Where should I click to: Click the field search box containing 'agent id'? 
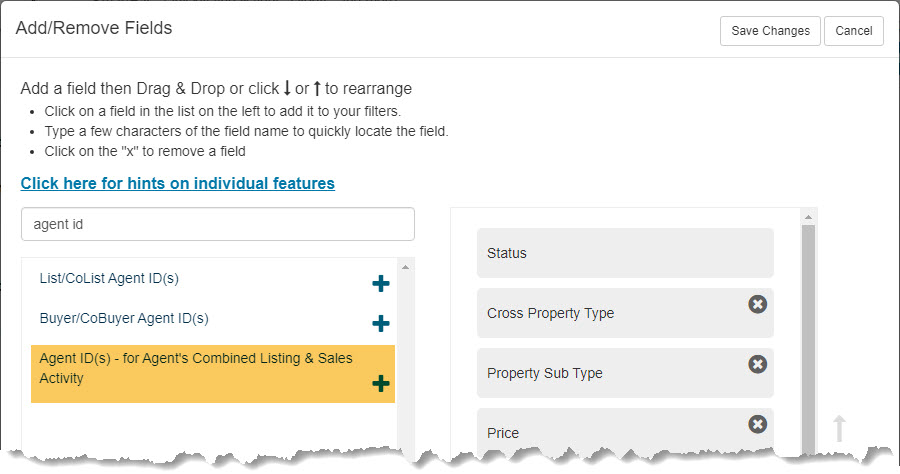tap(218, 224)
